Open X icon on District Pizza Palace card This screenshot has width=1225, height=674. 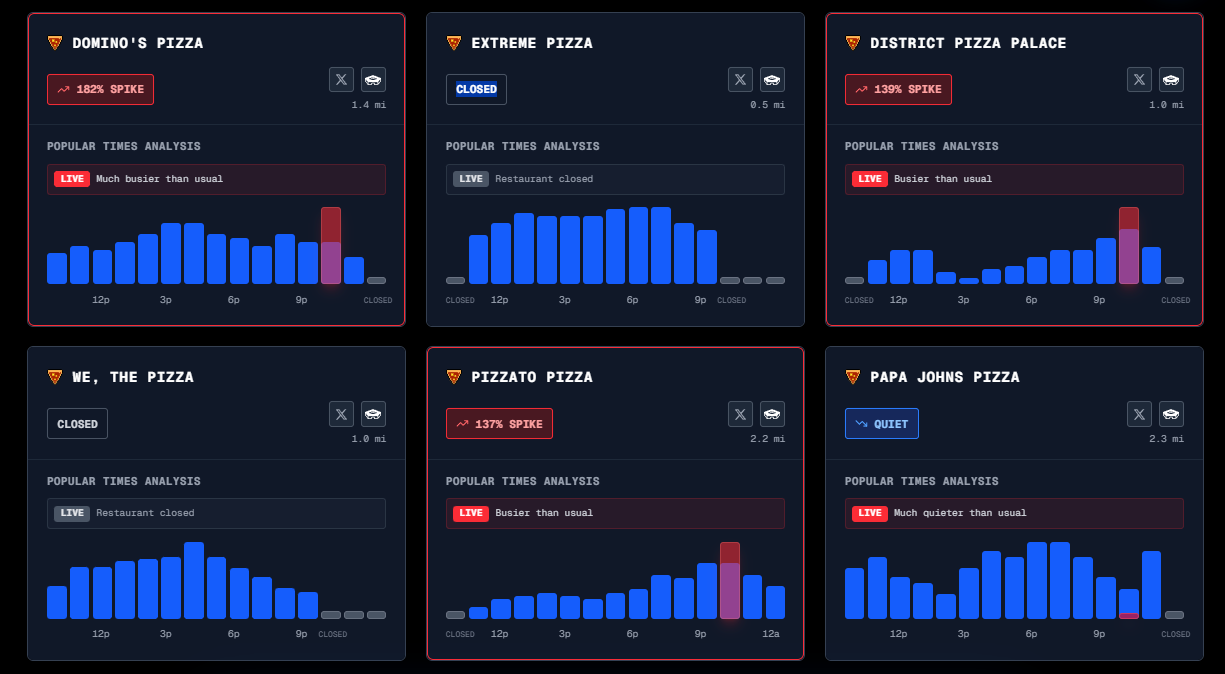(x=1139, y=80)
